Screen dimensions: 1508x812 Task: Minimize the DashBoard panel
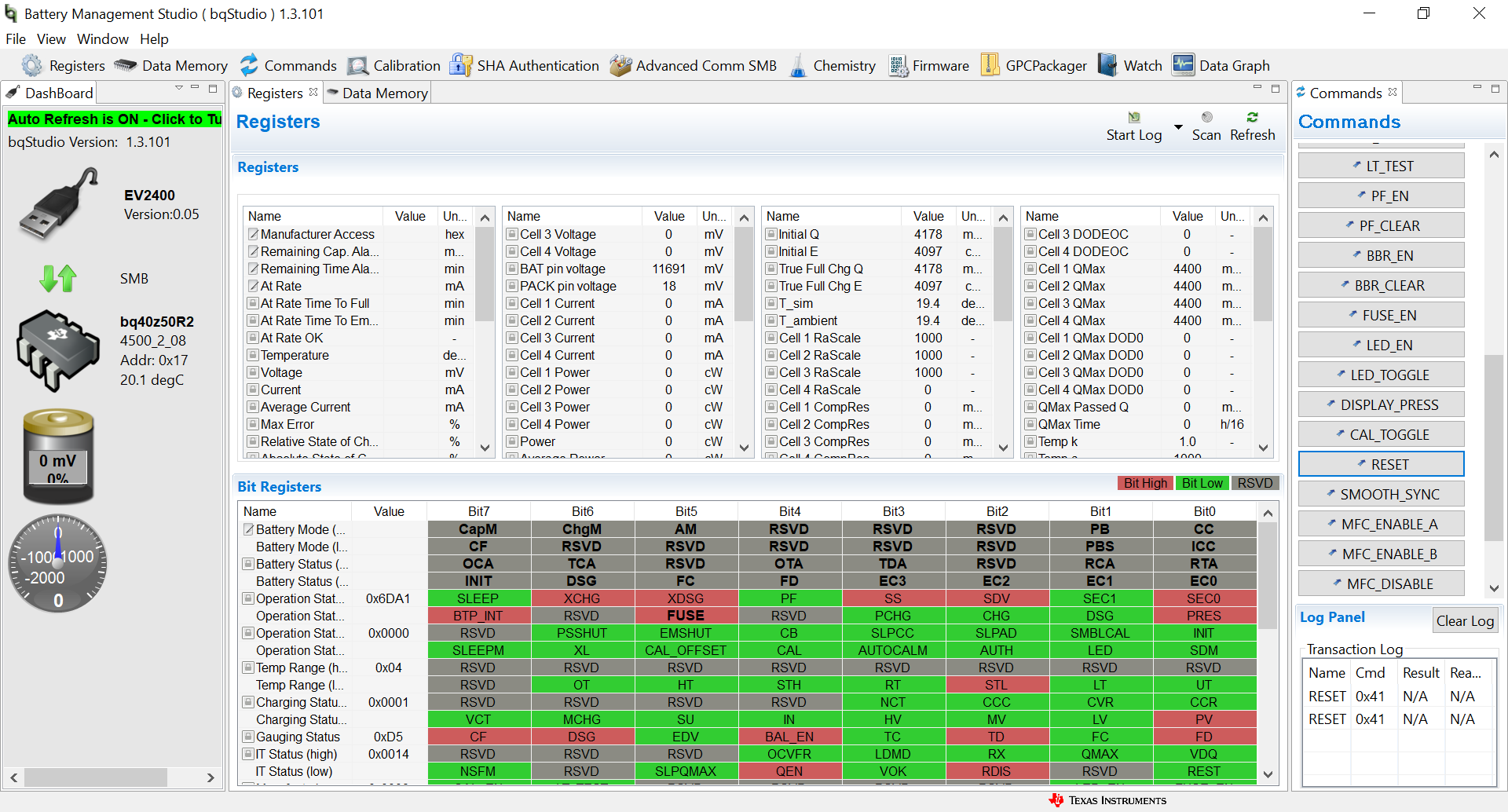point(196,88)
